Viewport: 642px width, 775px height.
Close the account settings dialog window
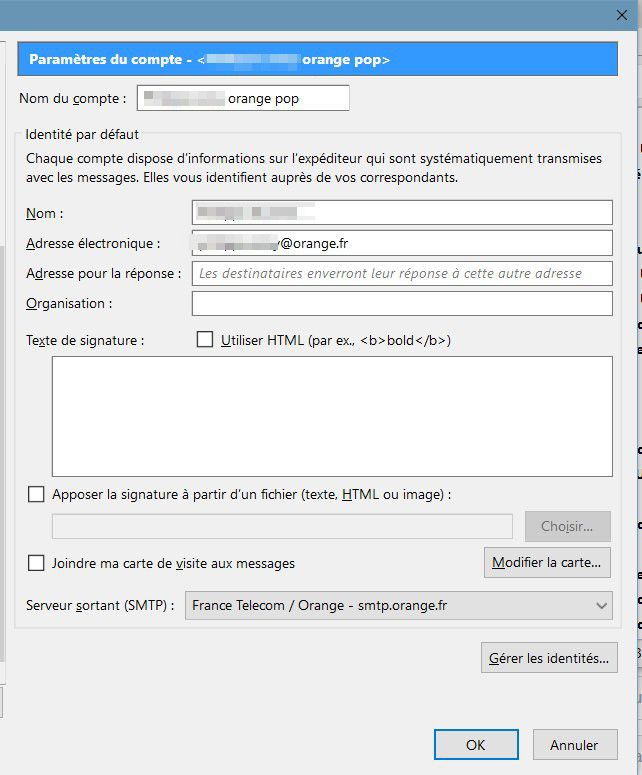click(x=621, y=14)
